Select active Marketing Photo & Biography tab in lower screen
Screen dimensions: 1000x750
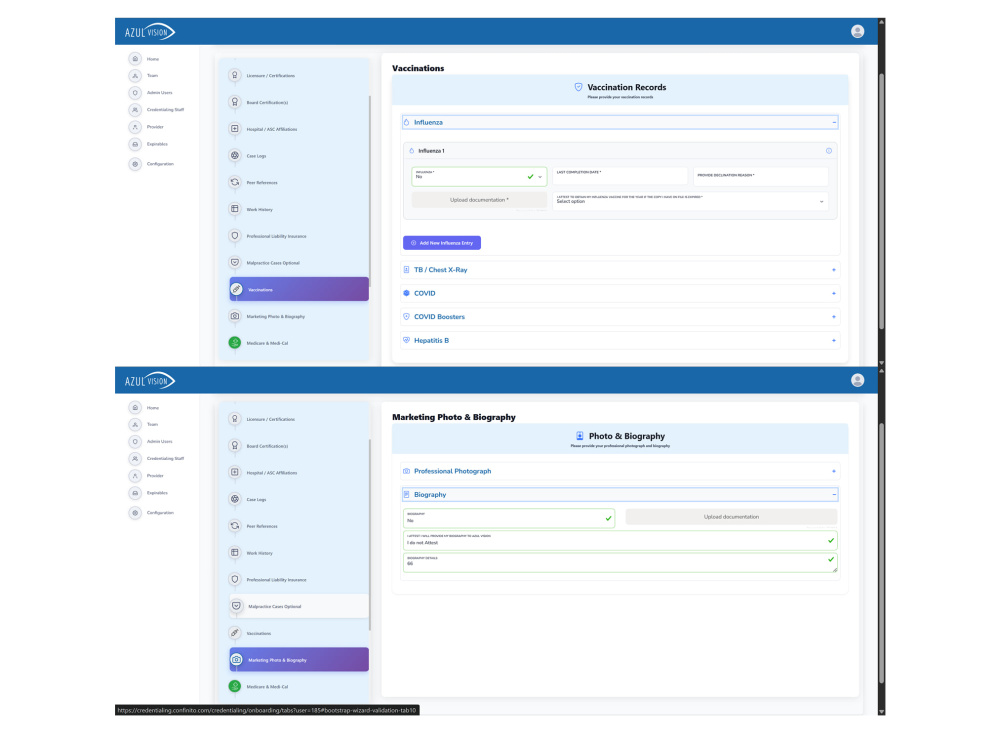coord(299,659)
